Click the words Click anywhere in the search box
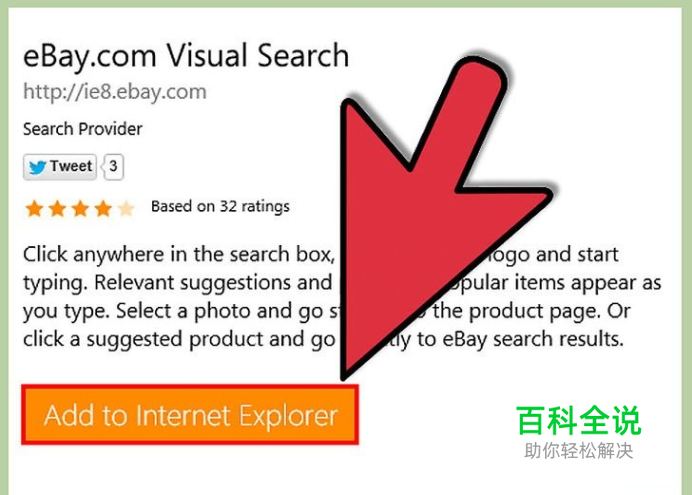The image size is (692, 495). click(x=178, y=255)
